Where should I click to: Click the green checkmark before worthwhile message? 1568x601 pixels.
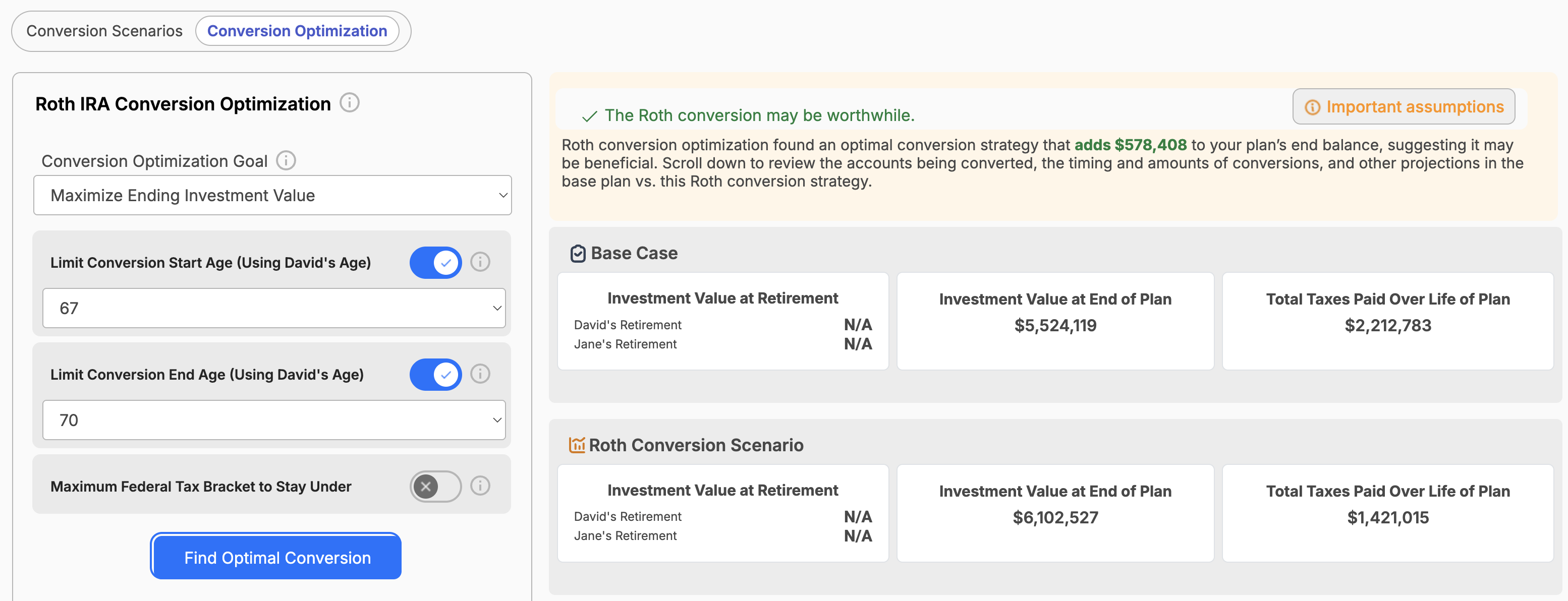(x=589, y=116)
